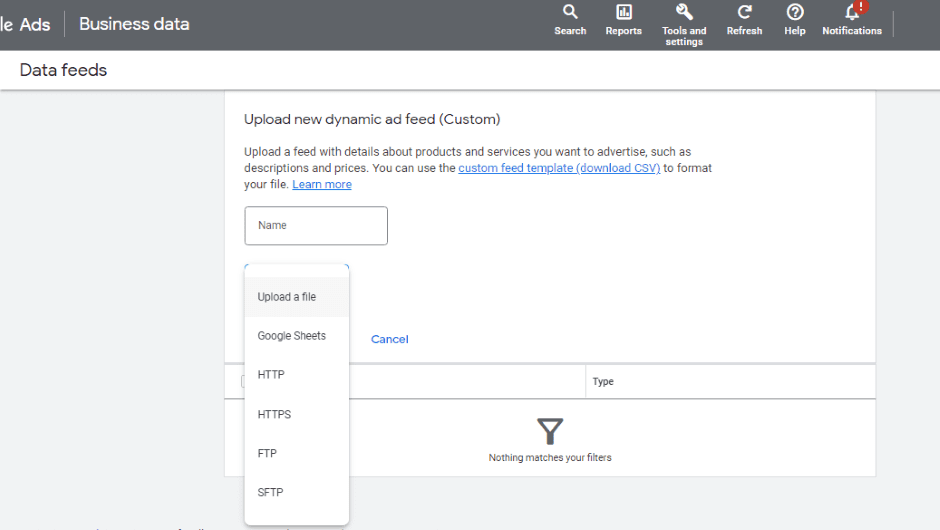Open the custom feed template download link
The image size is (940, 530).
[x=559, y=169]
